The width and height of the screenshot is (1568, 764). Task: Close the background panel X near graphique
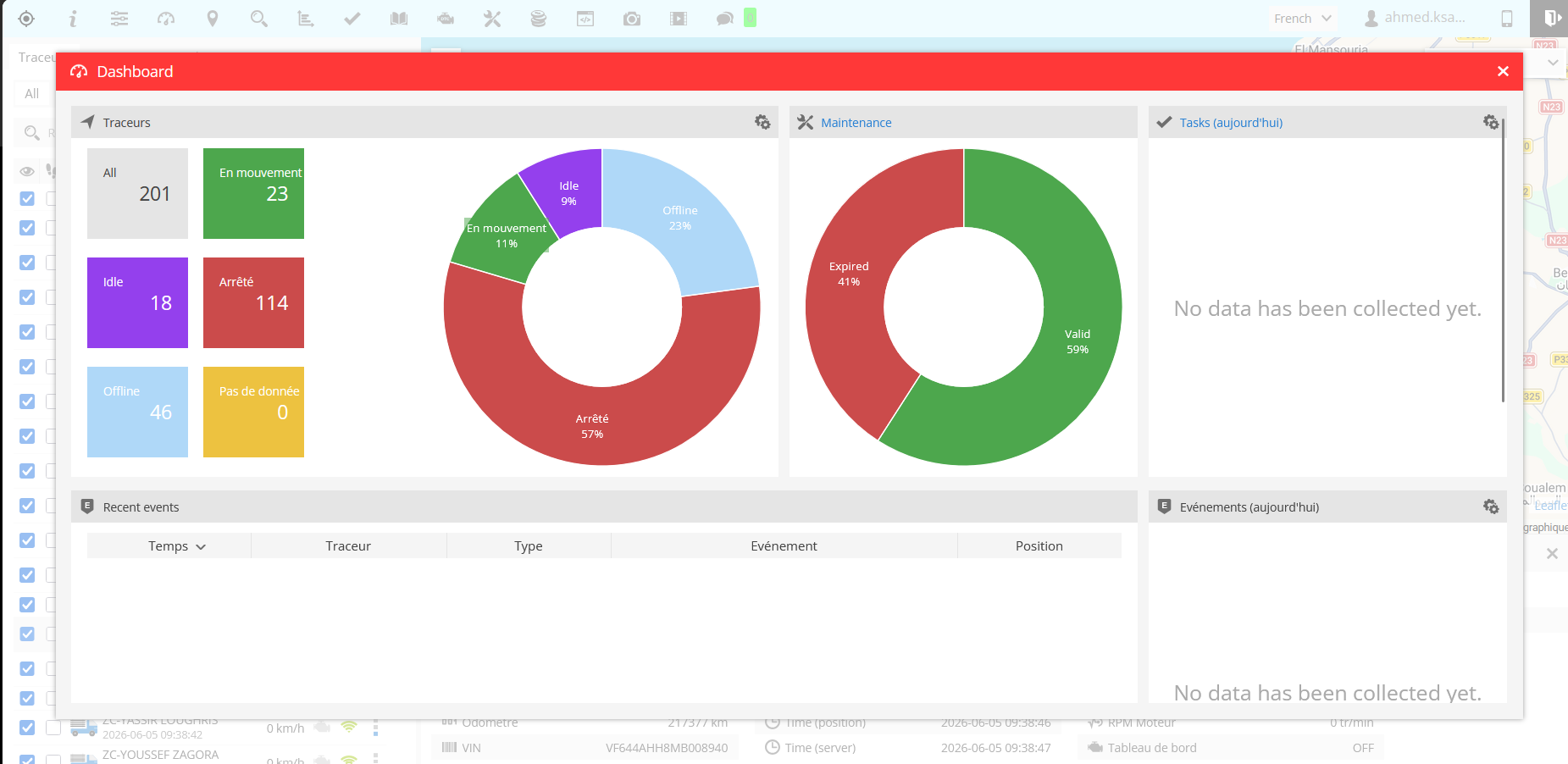(x=1552, y=553)
